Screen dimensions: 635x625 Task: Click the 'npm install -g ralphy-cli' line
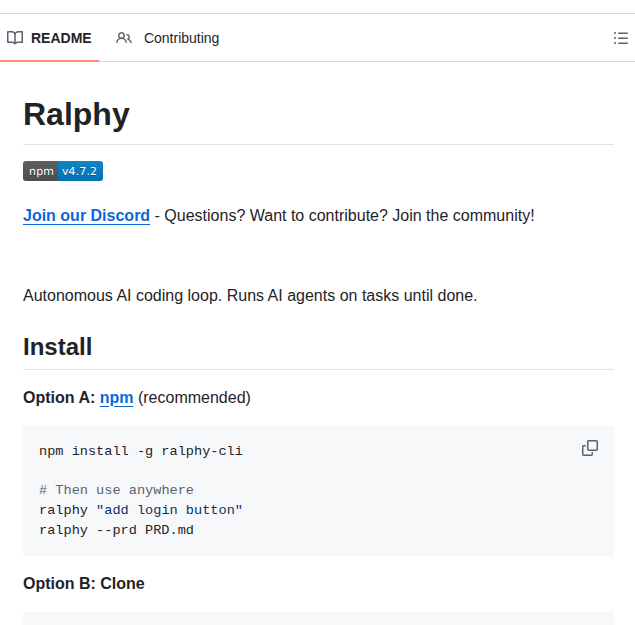tap(141, 451)
